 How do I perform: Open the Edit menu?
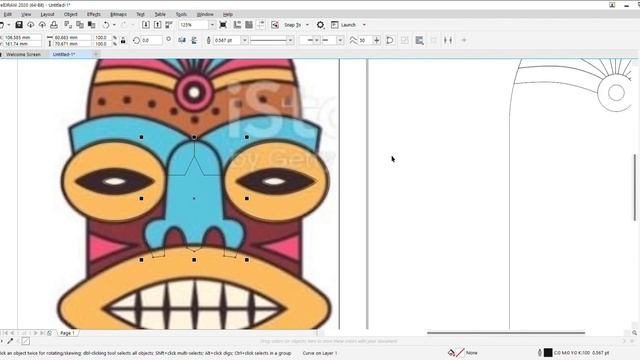[x=8, y=14]
